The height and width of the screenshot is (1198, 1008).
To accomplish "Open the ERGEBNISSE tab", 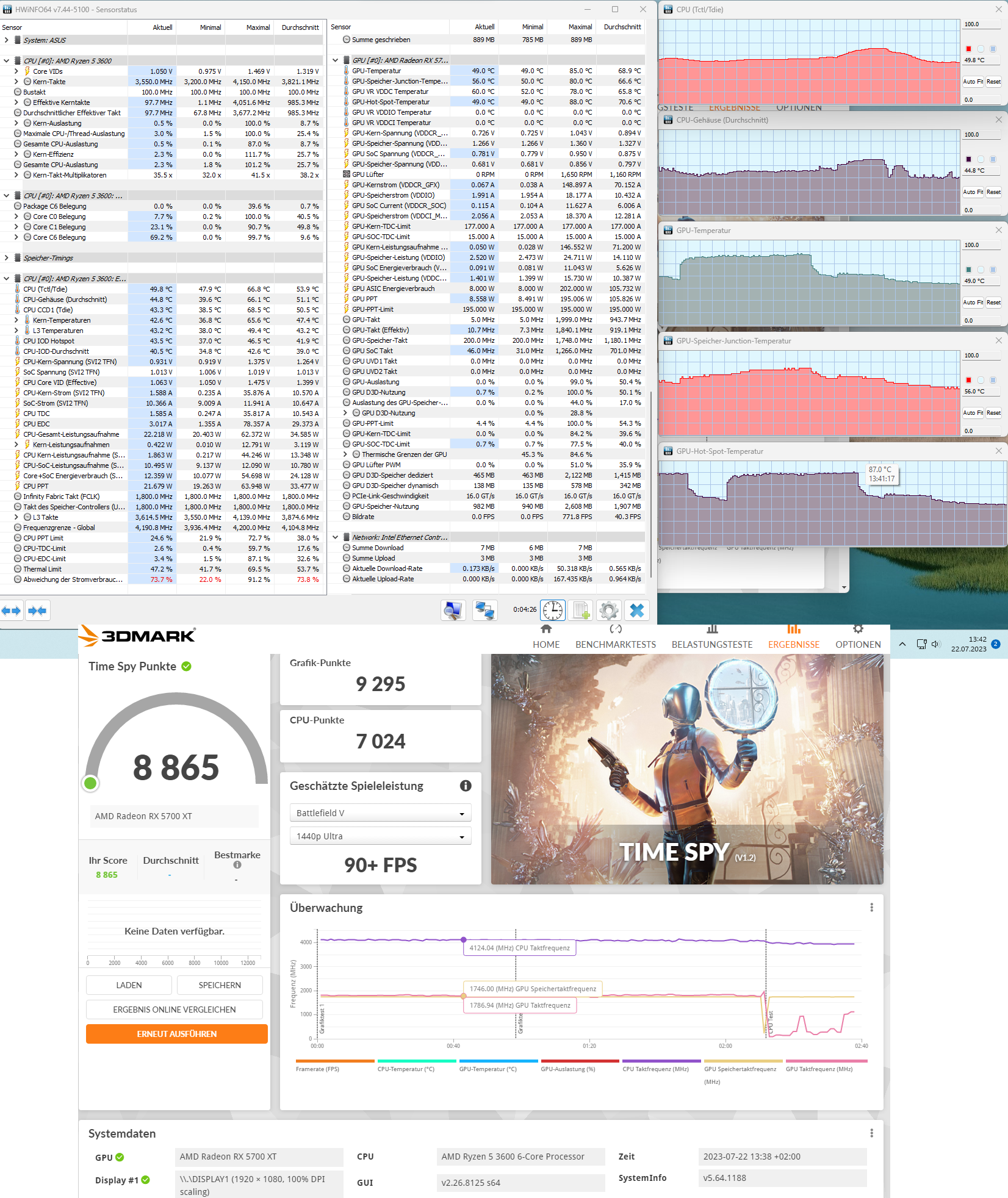I will point(794,645).
